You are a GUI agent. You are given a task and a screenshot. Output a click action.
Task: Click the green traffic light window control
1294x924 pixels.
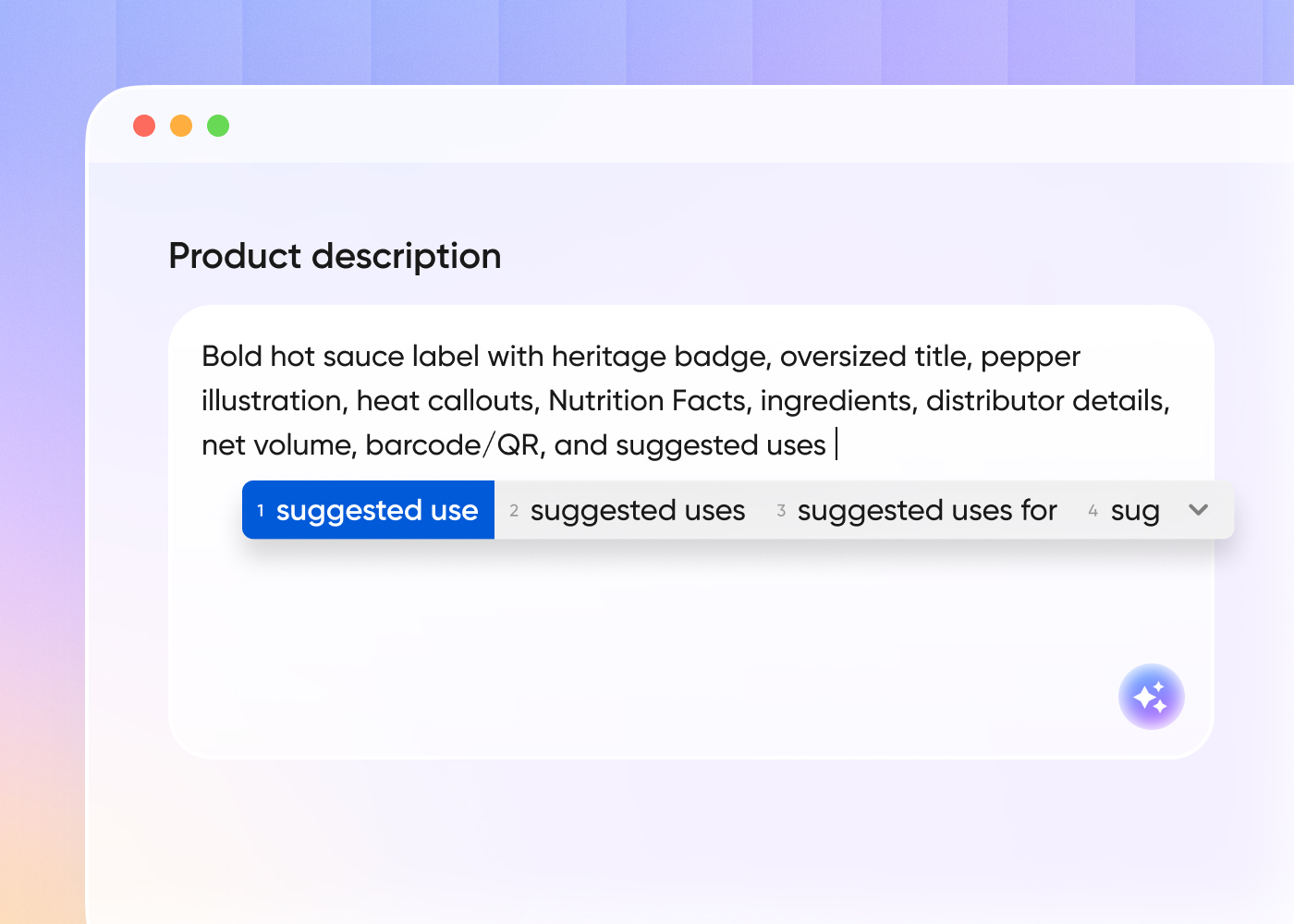coord(218,125)
